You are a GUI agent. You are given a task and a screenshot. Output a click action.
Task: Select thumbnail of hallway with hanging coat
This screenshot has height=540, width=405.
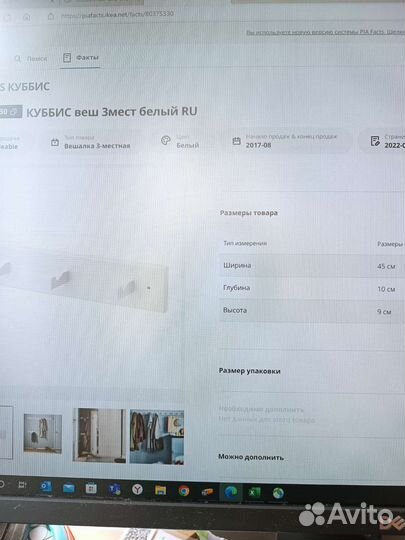coord(43,433)
